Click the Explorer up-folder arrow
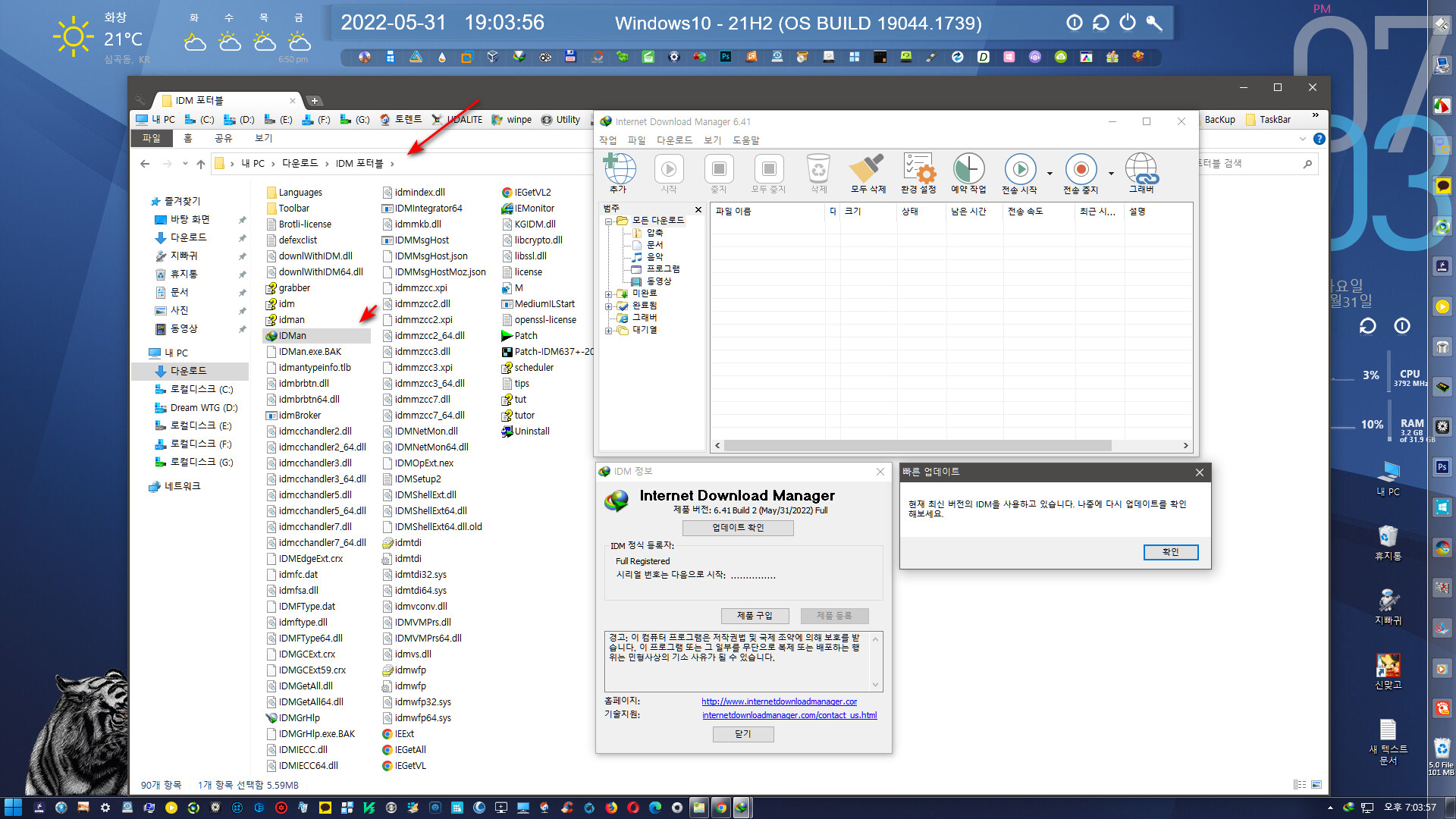The height and width of the screenshot is (819, 1456). (x=200, y=164)
